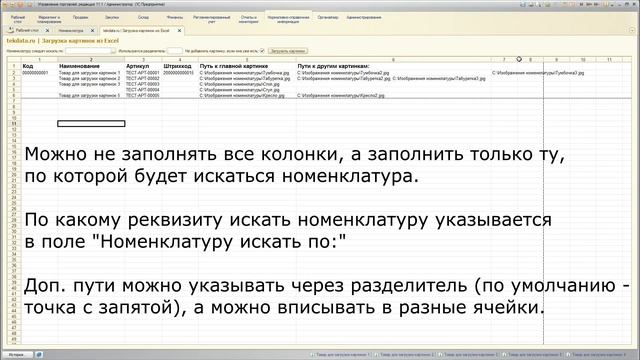Image resolution: width=640 pixels, height=360 pixels.
Task: Select main picture path Кресло.jpg cell
Action: (247, 96)
